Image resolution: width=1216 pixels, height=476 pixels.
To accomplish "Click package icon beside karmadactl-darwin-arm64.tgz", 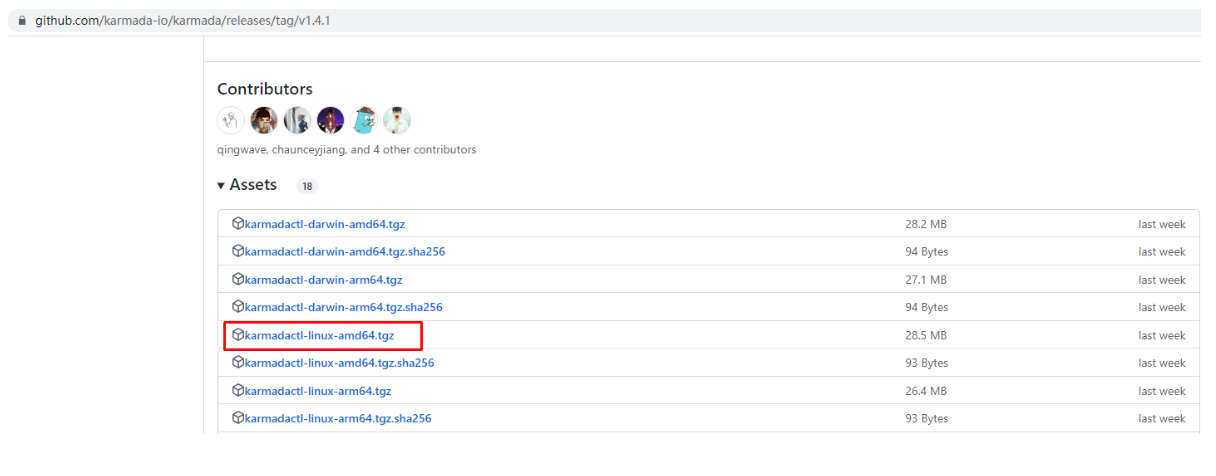I will click(238, 279).
